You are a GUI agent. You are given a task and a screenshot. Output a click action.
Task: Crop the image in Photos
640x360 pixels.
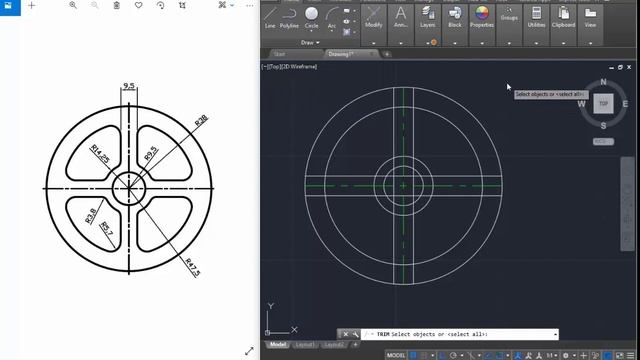point(182,5)
